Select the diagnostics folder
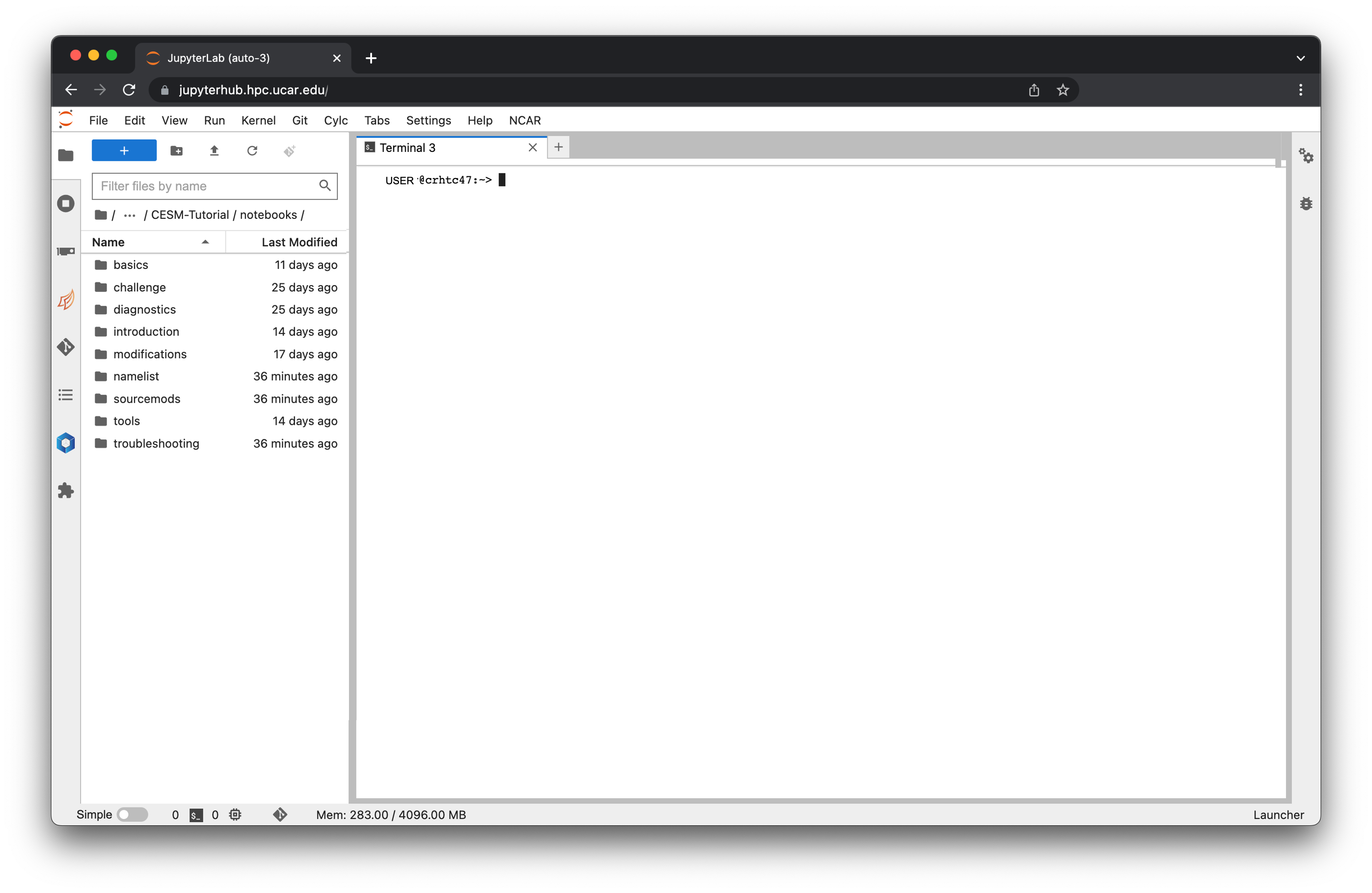 tap(214, 310)
